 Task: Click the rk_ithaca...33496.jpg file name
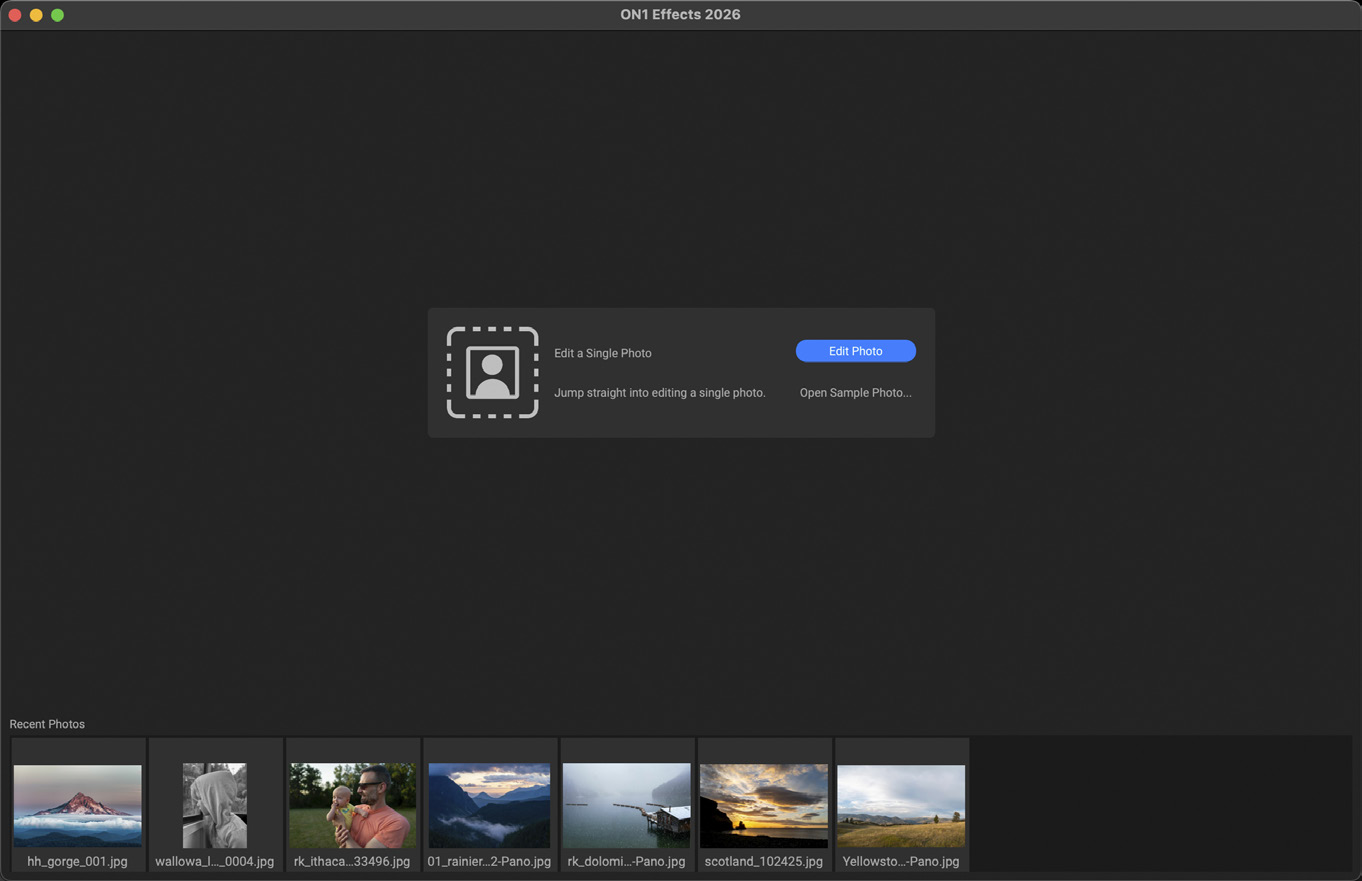point(352,861)
